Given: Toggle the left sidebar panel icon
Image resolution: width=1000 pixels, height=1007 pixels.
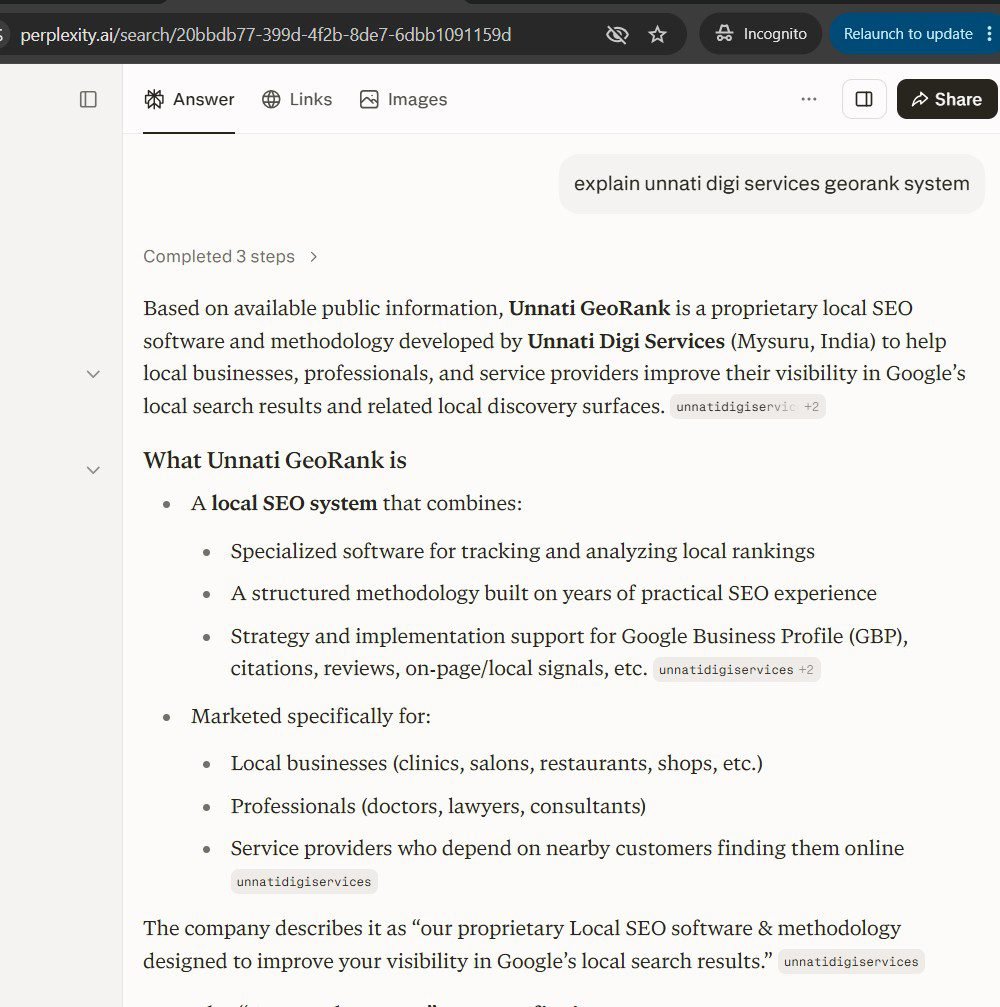Looking at the screenshot, I should pos(88,100).
